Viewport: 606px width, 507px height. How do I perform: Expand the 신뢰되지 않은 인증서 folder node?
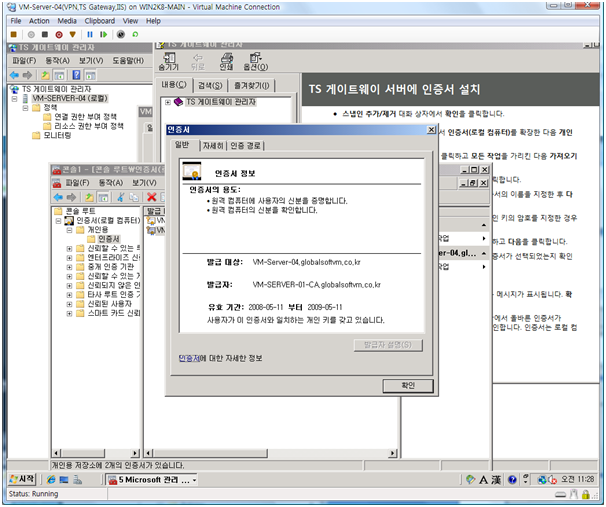coord(69,286)
